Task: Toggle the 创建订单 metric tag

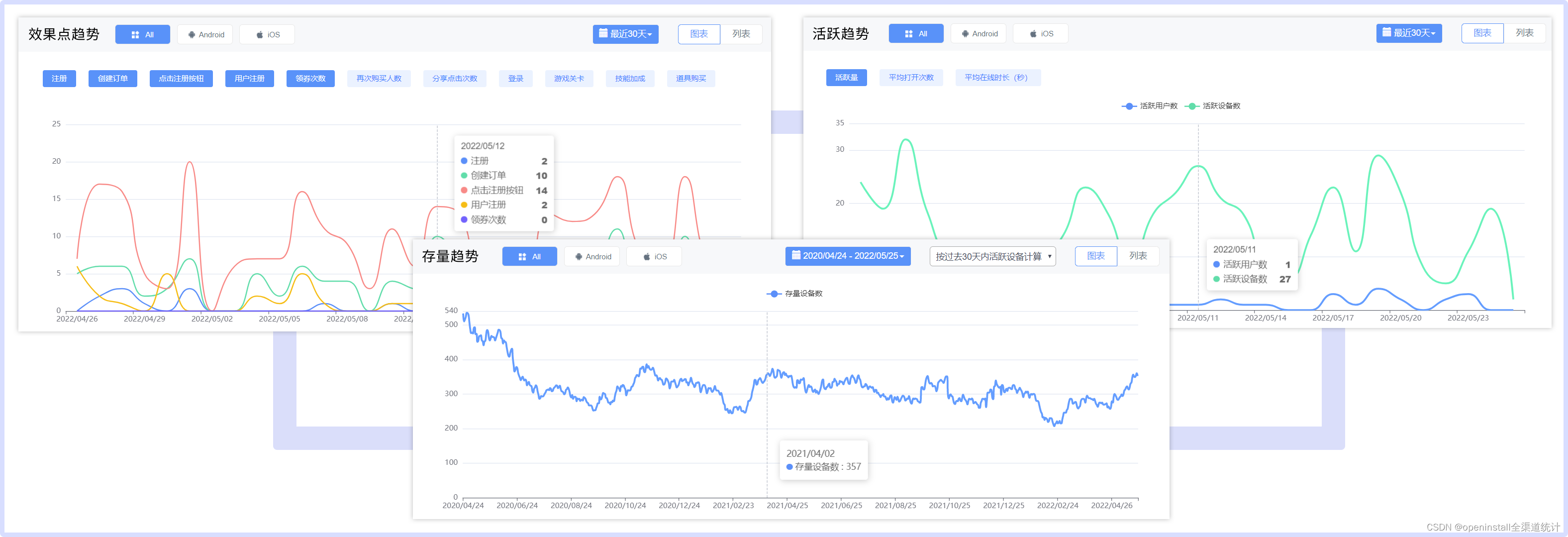Action: tap(112, 79)
